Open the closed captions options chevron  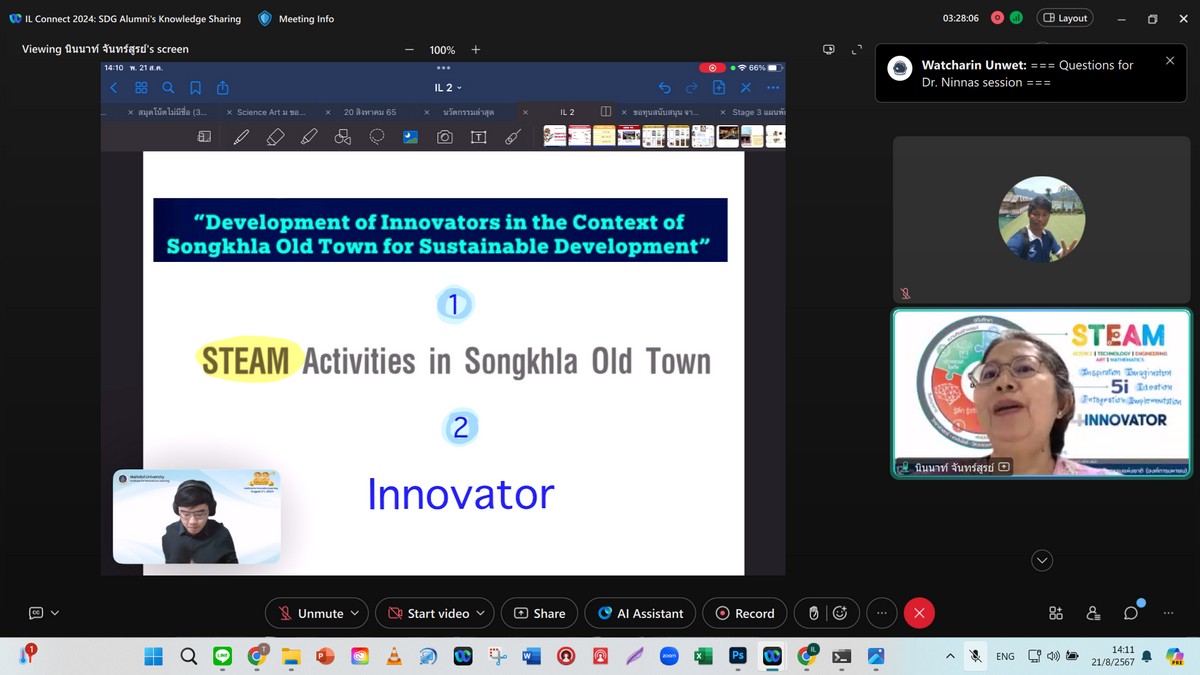(55, 613)
